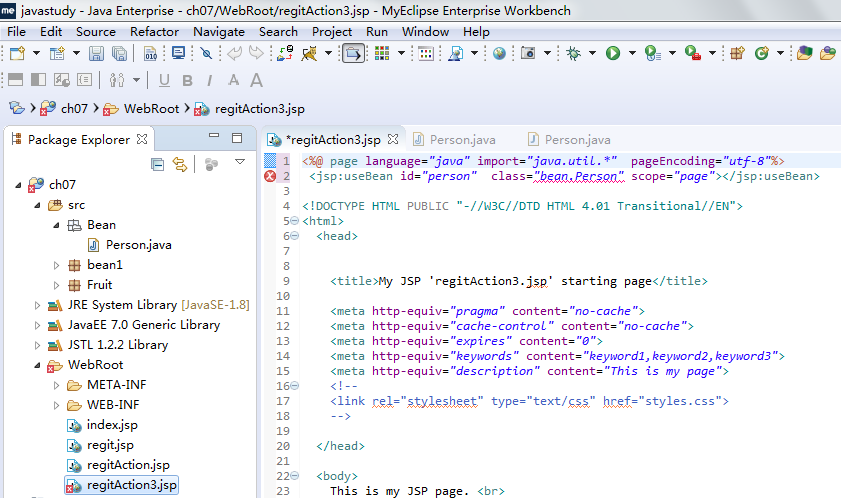Image resolution: width=841 pixels, height=498 pixels.
Task: Click the larger font size A icon
Action: [256, 80]
